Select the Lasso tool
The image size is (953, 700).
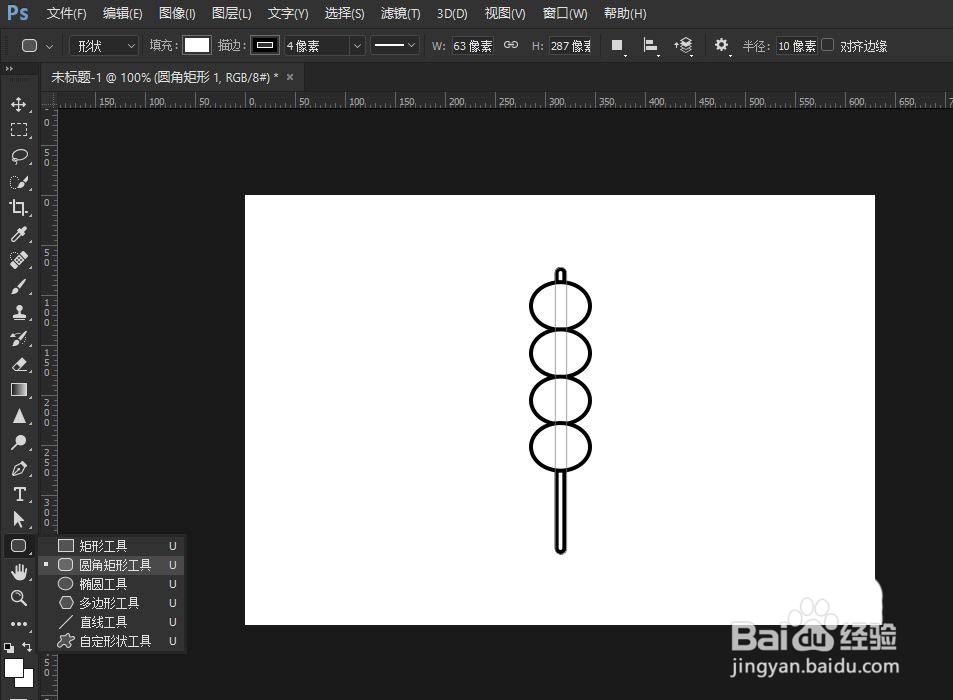pyautogui.click(x=19, y=156)
